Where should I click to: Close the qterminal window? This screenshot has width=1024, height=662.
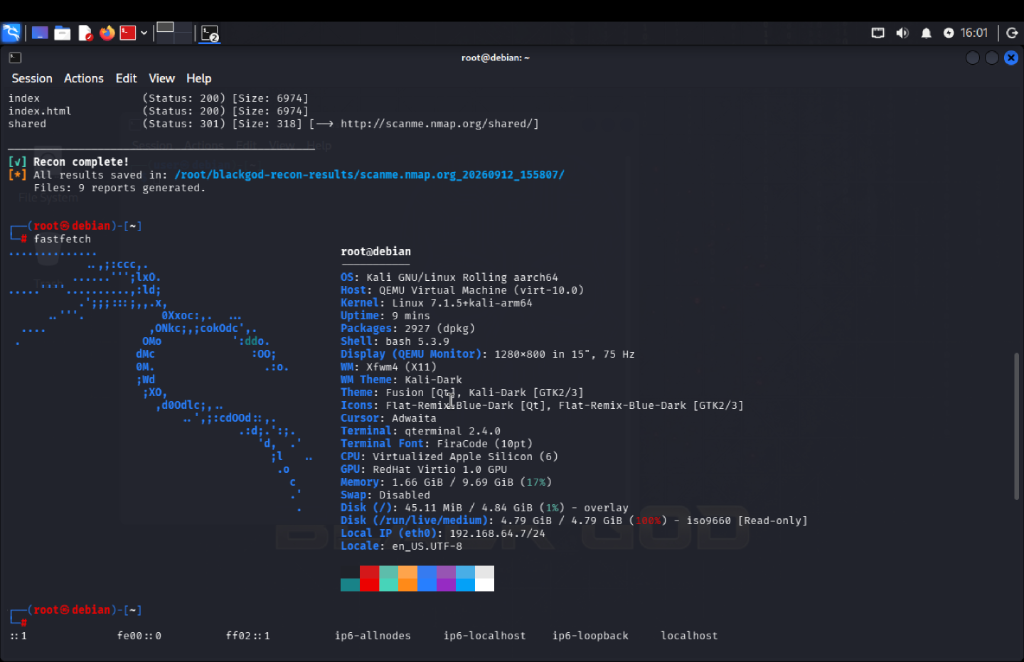[1011, 57]
